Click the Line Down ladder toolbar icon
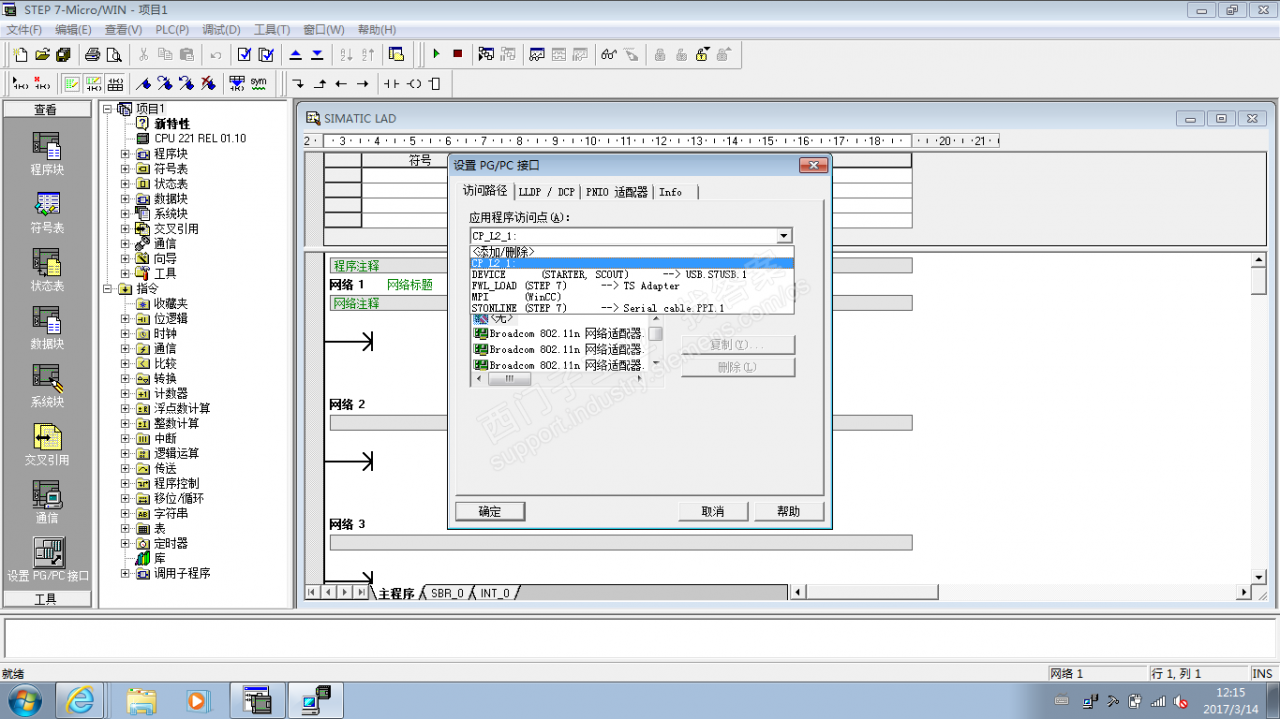The width and height of the screenshot is (1280, 719). [x=298, y=83]
